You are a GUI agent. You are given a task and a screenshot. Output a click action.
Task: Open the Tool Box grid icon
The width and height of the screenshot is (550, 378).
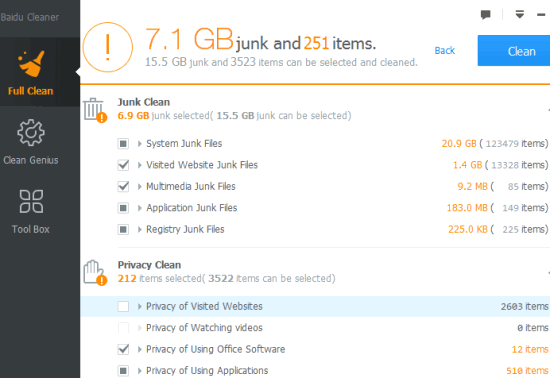tap(31, 202)
